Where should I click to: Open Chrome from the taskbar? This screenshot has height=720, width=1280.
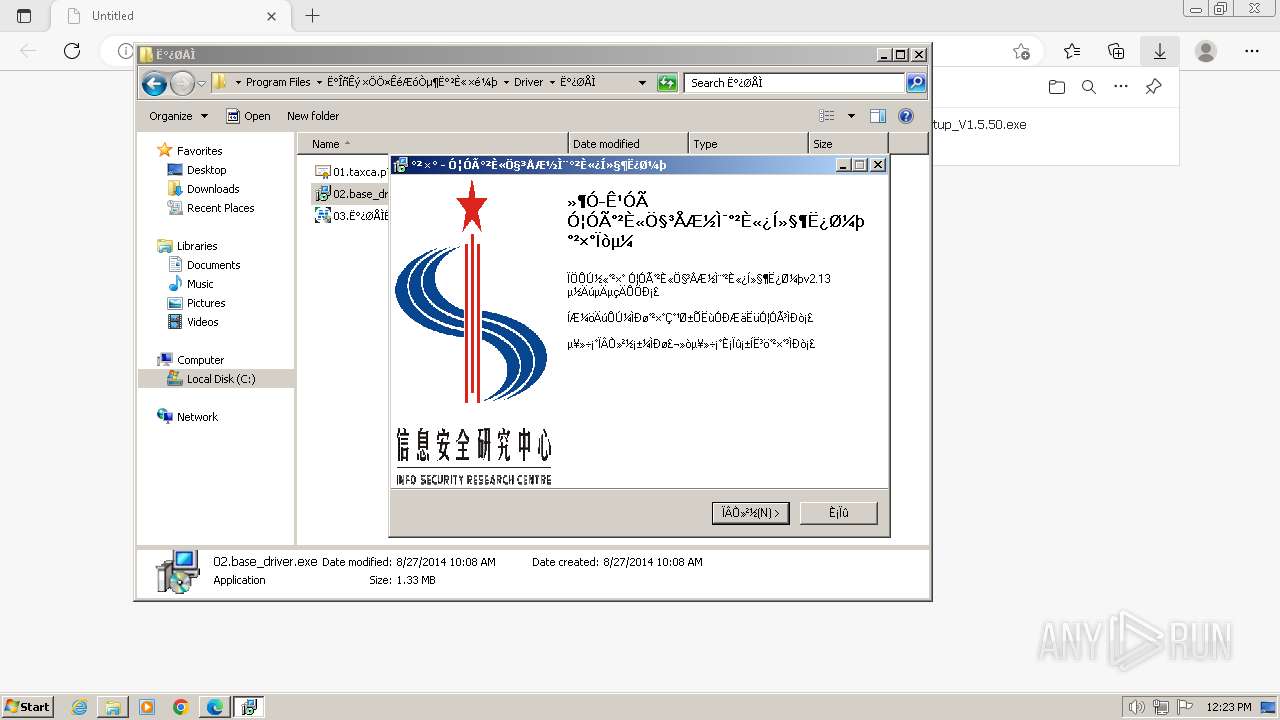pyautogui.click(x=181, y=707)
